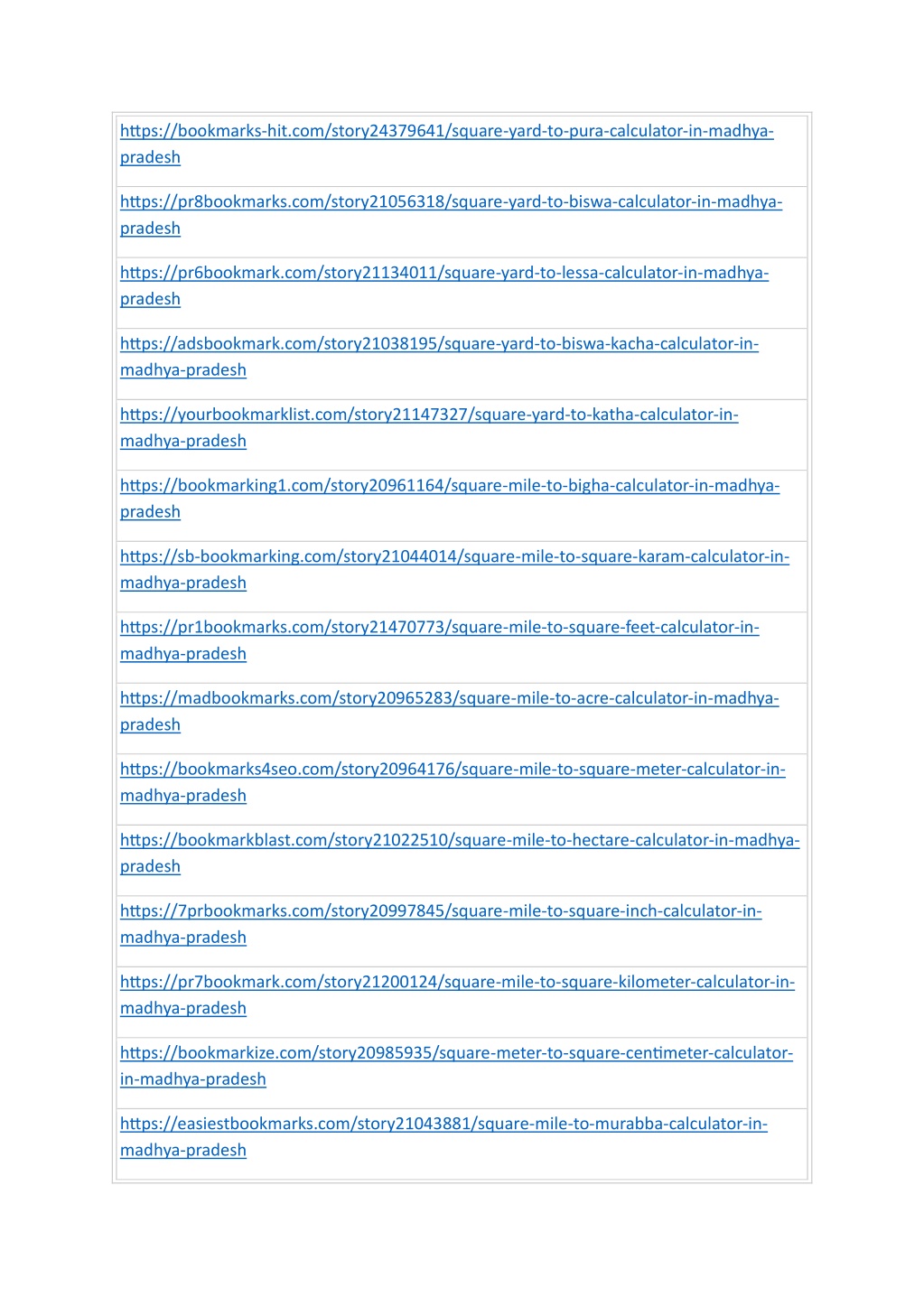Open the madbookmarks square-mile-to-acre link

point(449,698)
